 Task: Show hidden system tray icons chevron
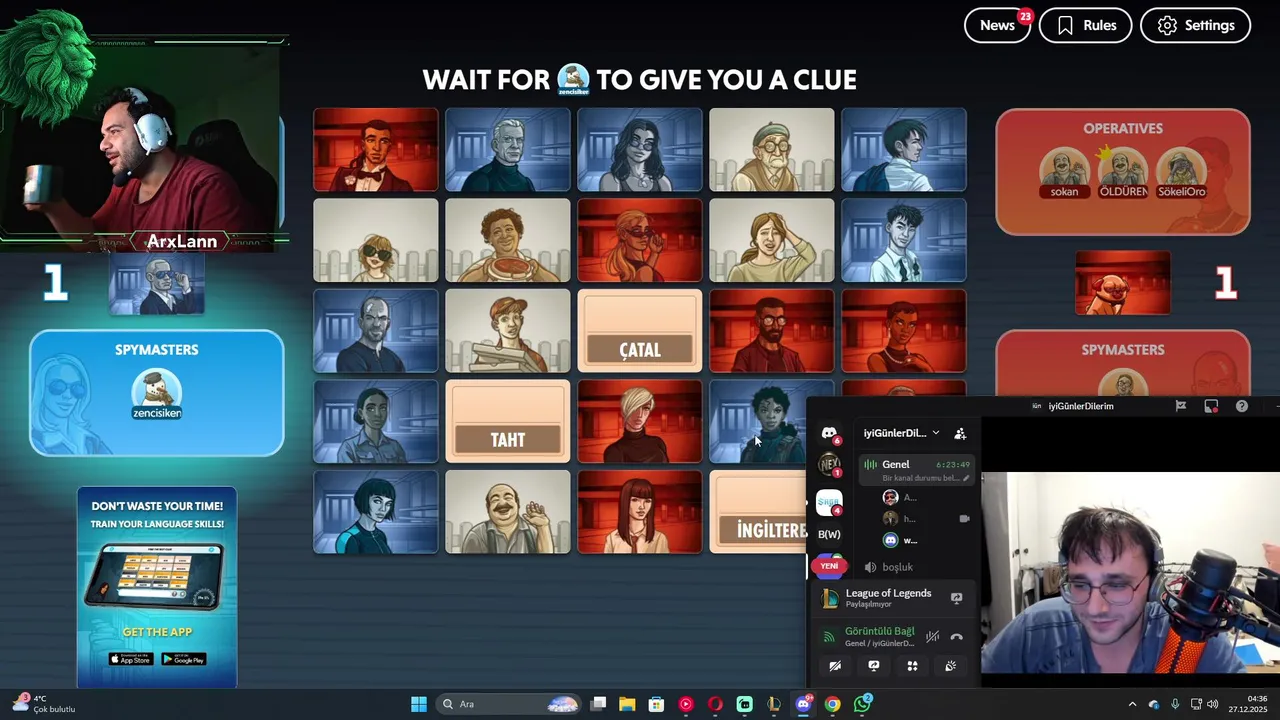[x=1132, y=704]
